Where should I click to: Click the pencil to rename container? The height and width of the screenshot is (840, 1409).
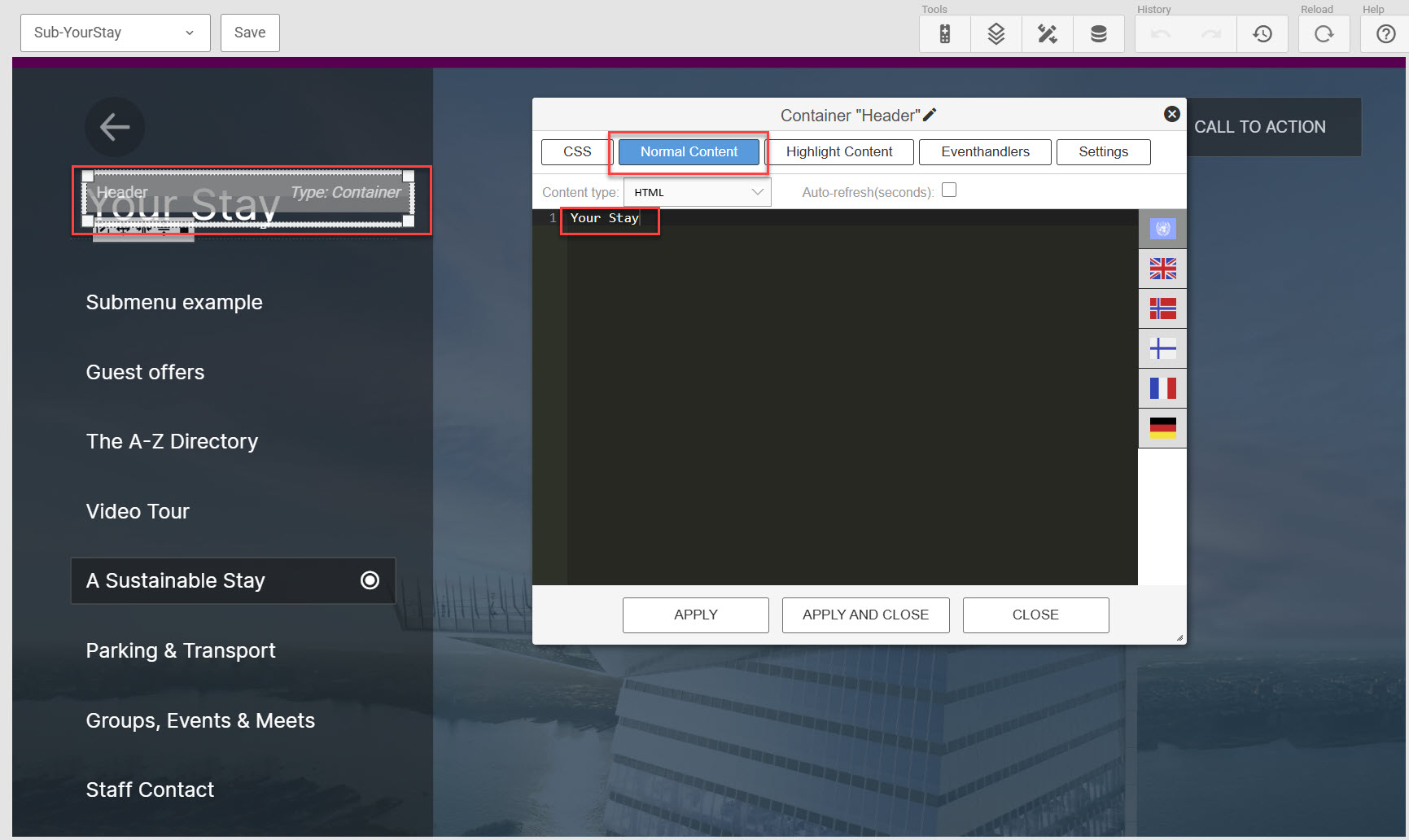tap(930, 115)
